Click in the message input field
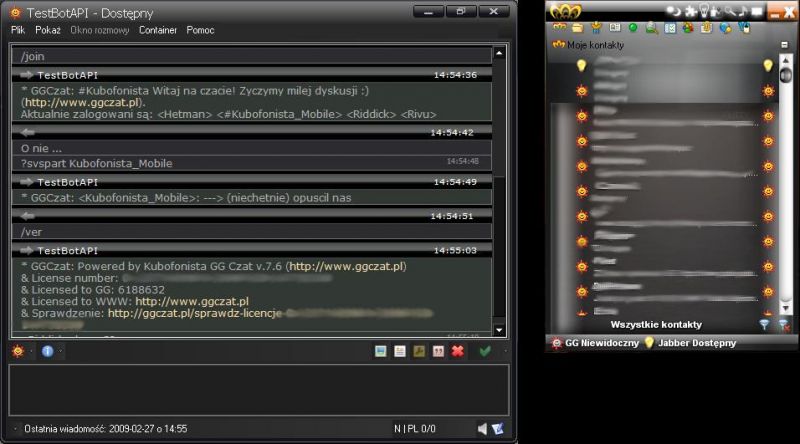 [259, 390]
